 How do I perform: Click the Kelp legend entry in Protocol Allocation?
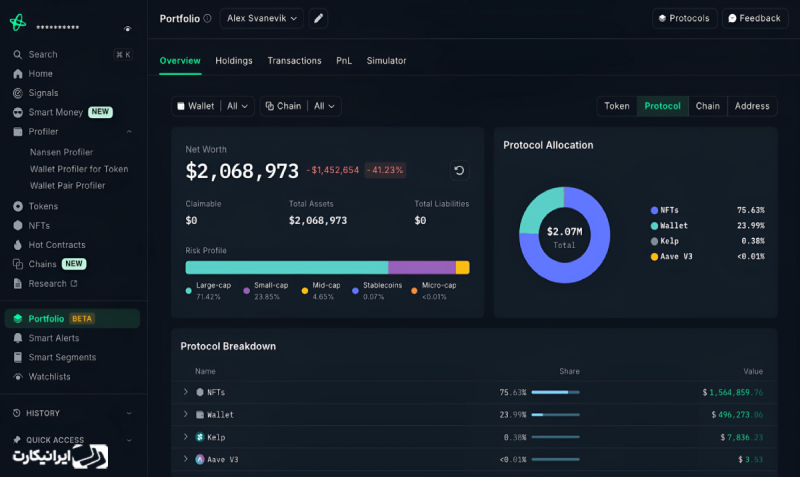[708, 241]
